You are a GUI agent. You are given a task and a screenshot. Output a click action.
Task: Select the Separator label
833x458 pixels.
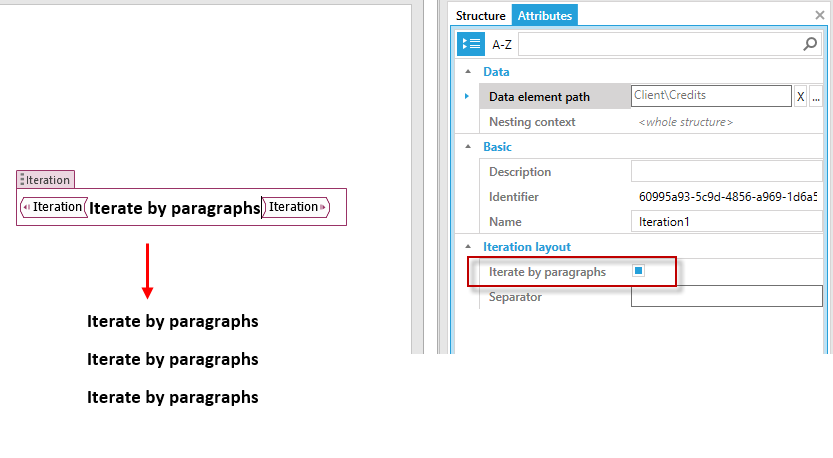515,296
